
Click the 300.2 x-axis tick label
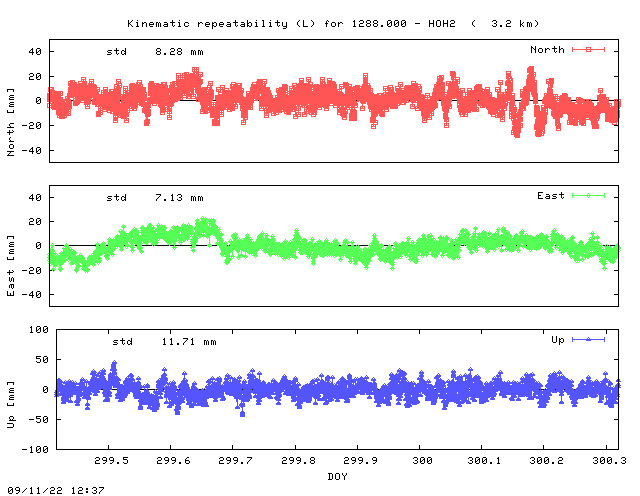tap(546, 460)
